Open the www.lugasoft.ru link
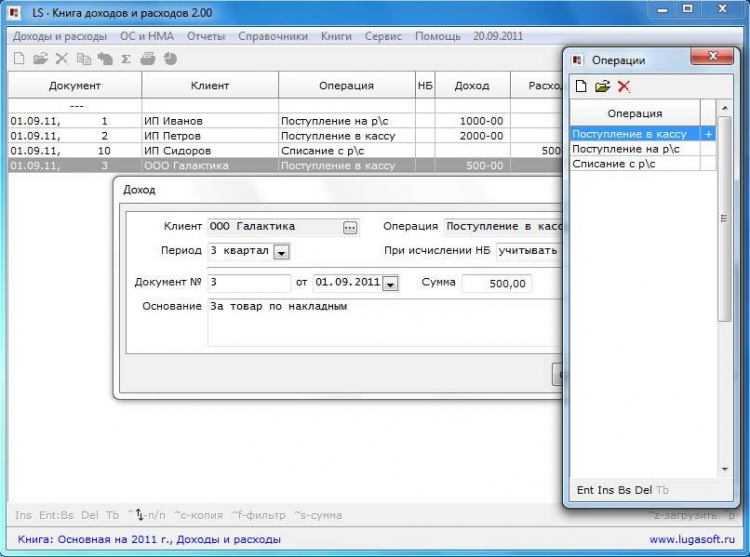750x557 pixels. 692,539
